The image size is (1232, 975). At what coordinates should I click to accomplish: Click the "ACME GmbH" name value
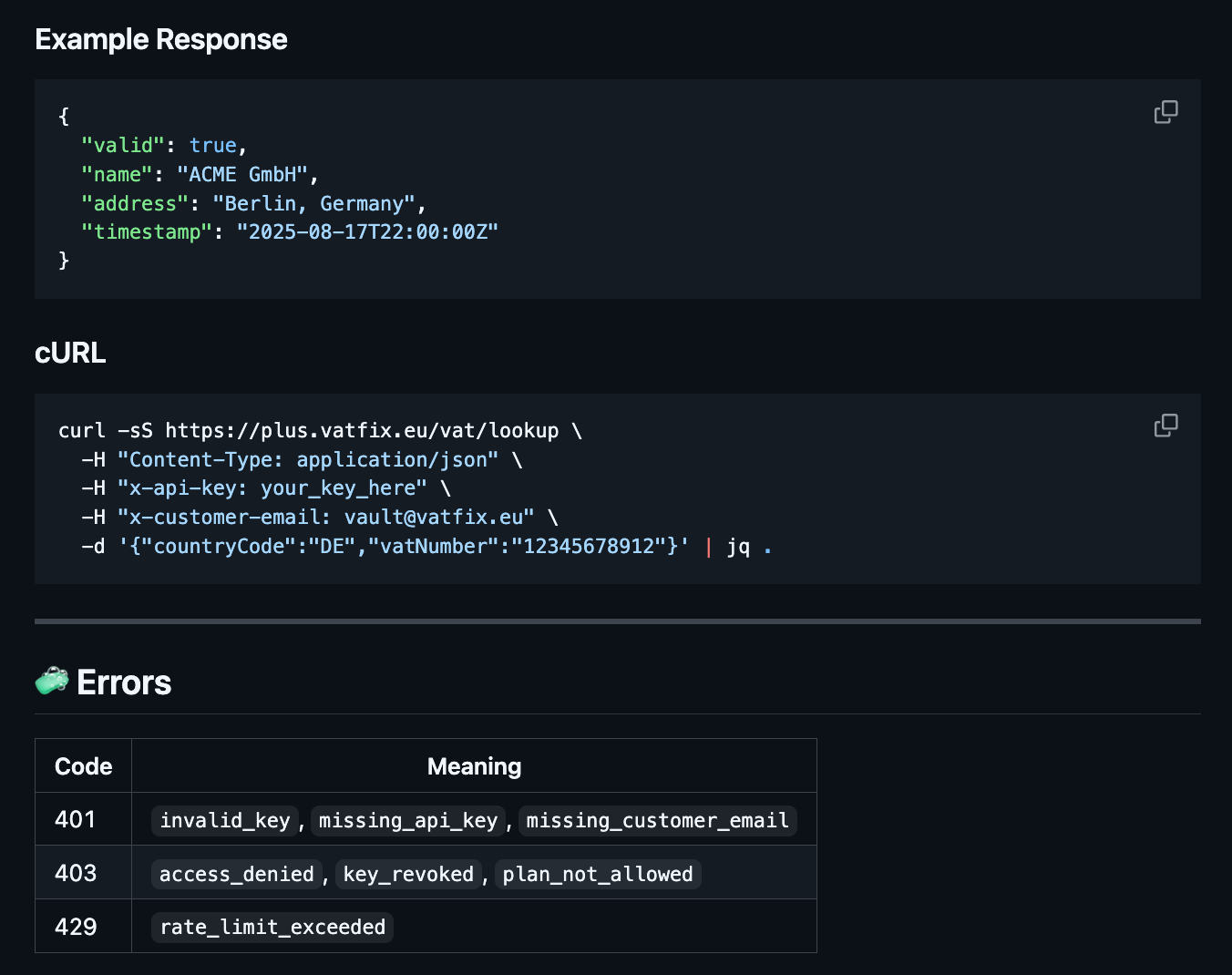241,174
